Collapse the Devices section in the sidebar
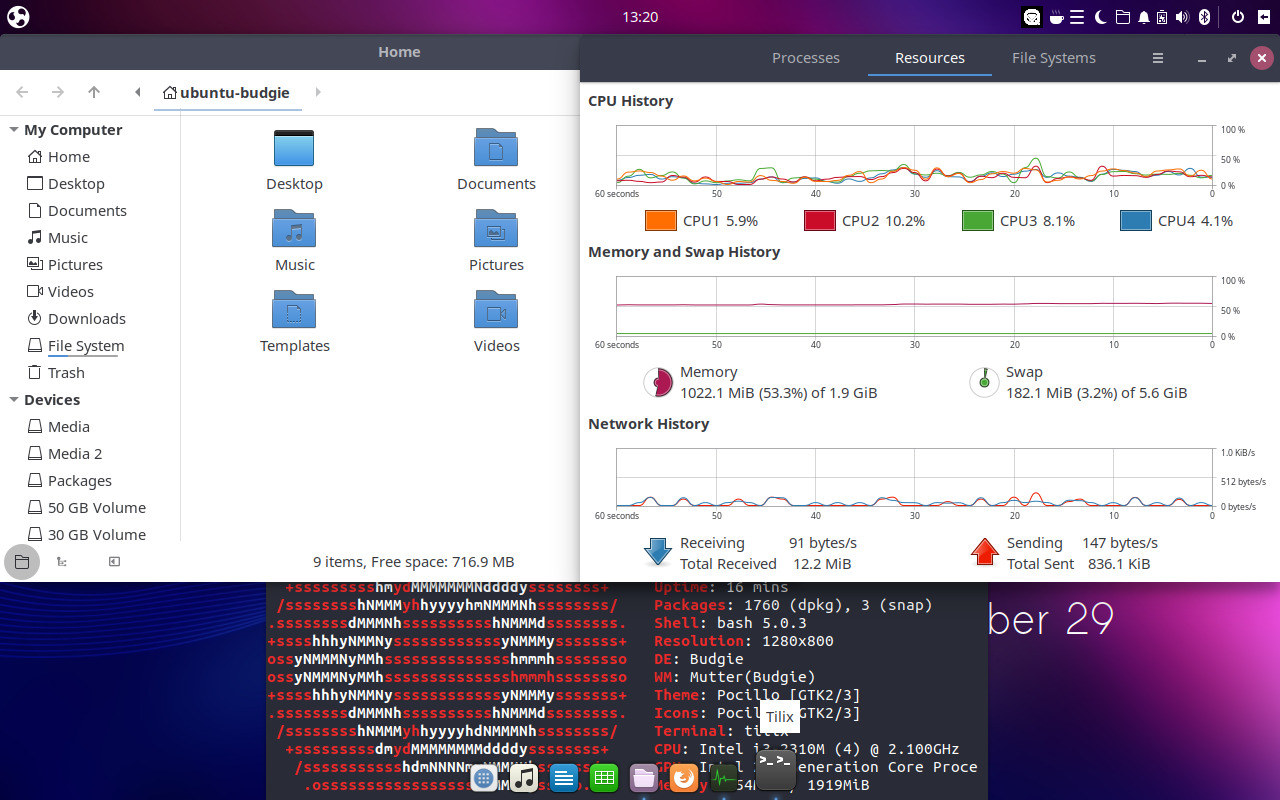 (14, 399)
